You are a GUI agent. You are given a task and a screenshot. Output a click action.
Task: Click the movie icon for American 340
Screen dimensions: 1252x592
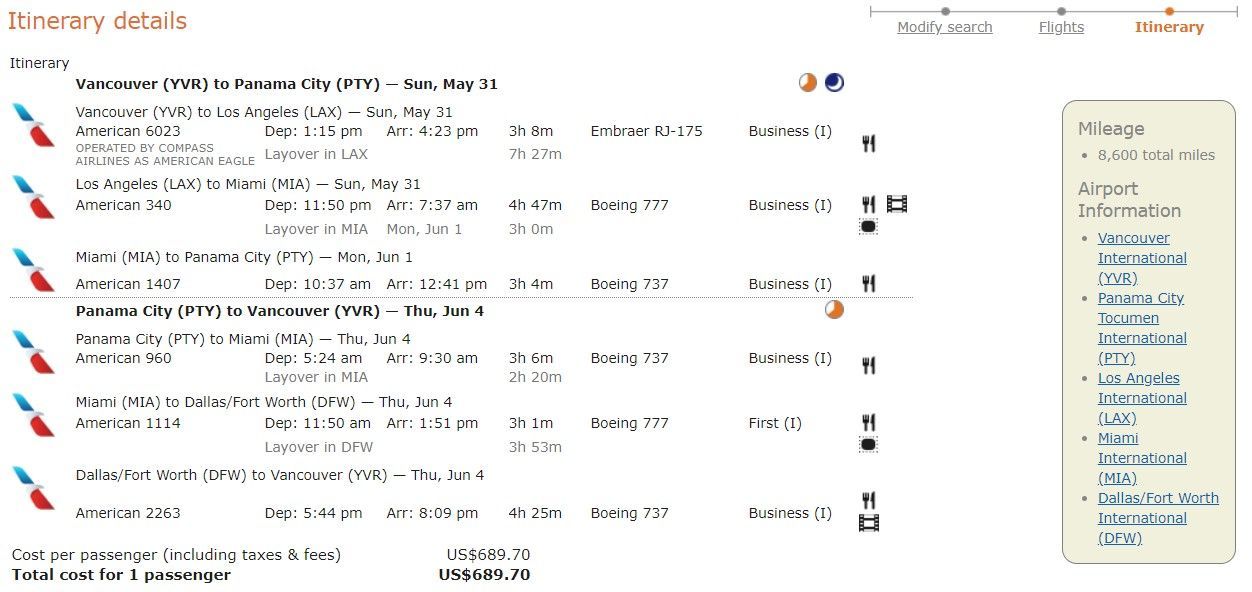pyautogui.click(x=897, y=204)
